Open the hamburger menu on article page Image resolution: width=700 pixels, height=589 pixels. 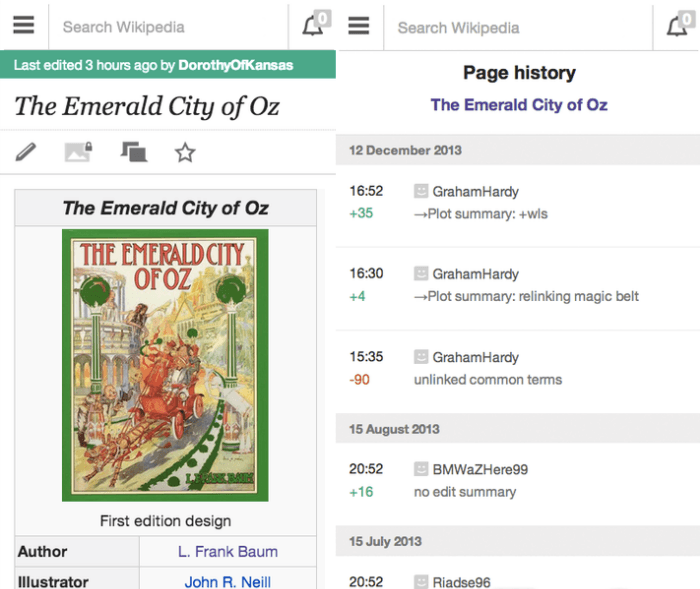pyautogui.click(x=24, y=27)
